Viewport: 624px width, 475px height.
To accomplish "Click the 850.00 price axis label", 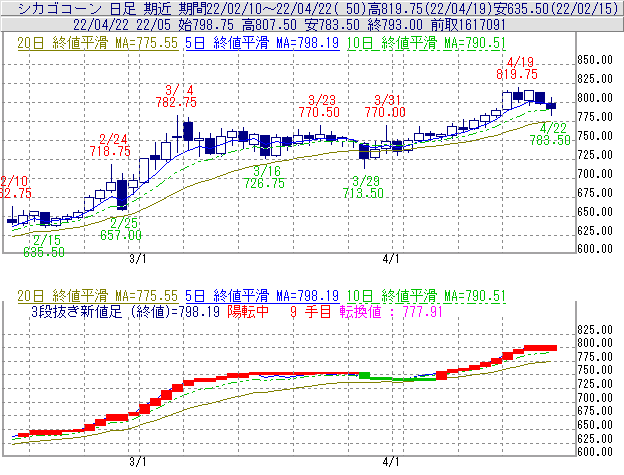I will [x=595, y=60].
